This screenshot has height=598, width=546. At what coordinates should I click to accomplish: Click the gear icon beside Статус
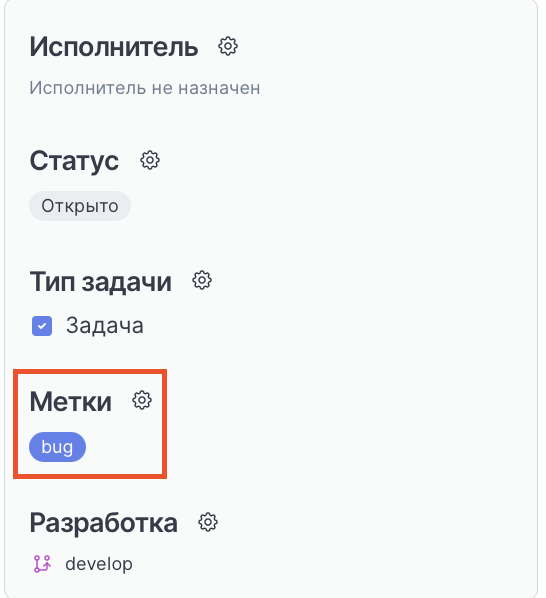[150, 160]
